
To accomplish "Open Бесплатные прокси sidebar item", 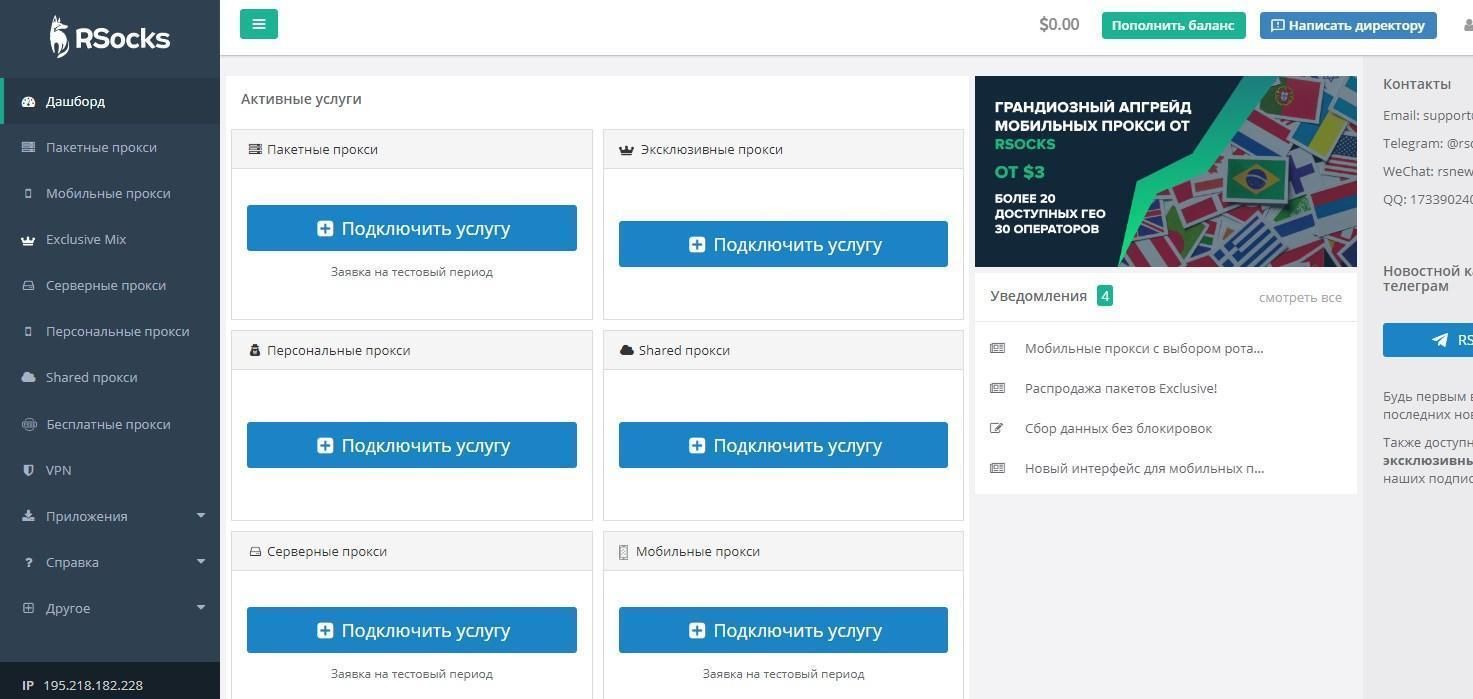I will [110, 424].
